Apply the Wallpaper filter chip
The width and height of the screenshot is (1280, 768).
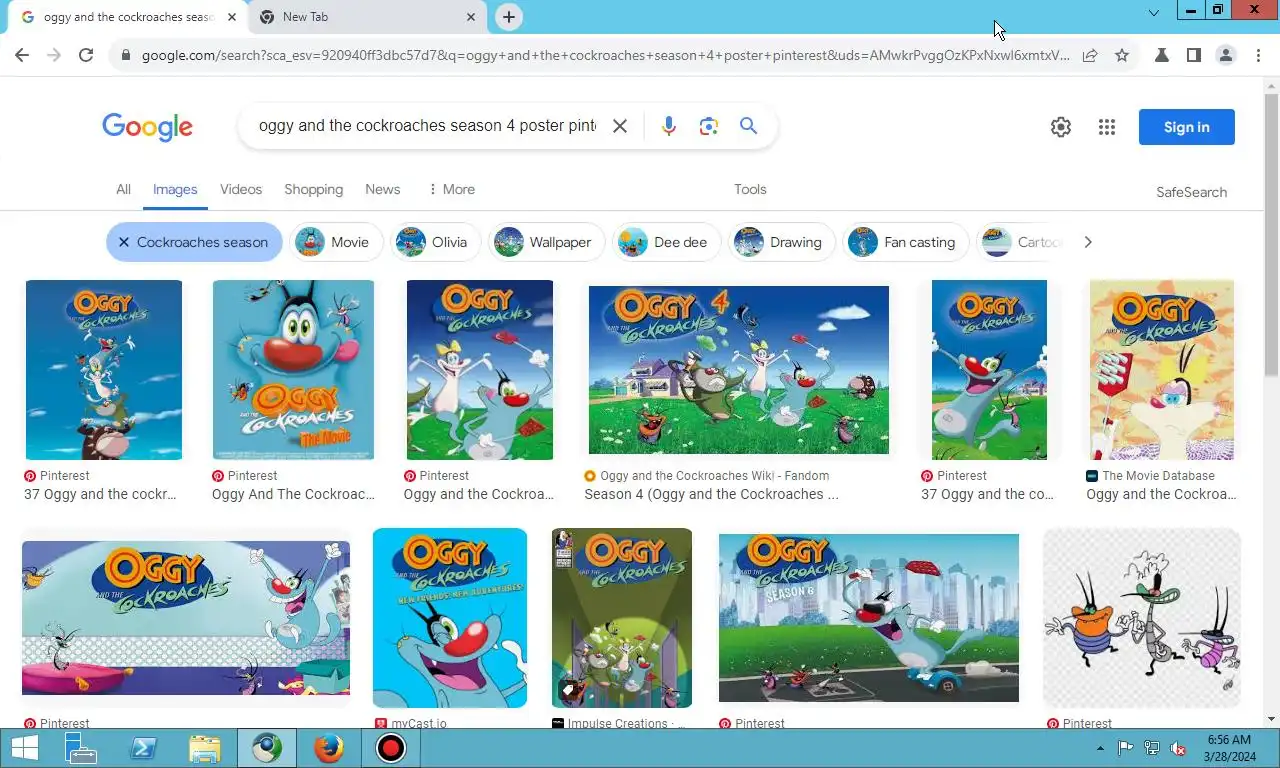547,242
